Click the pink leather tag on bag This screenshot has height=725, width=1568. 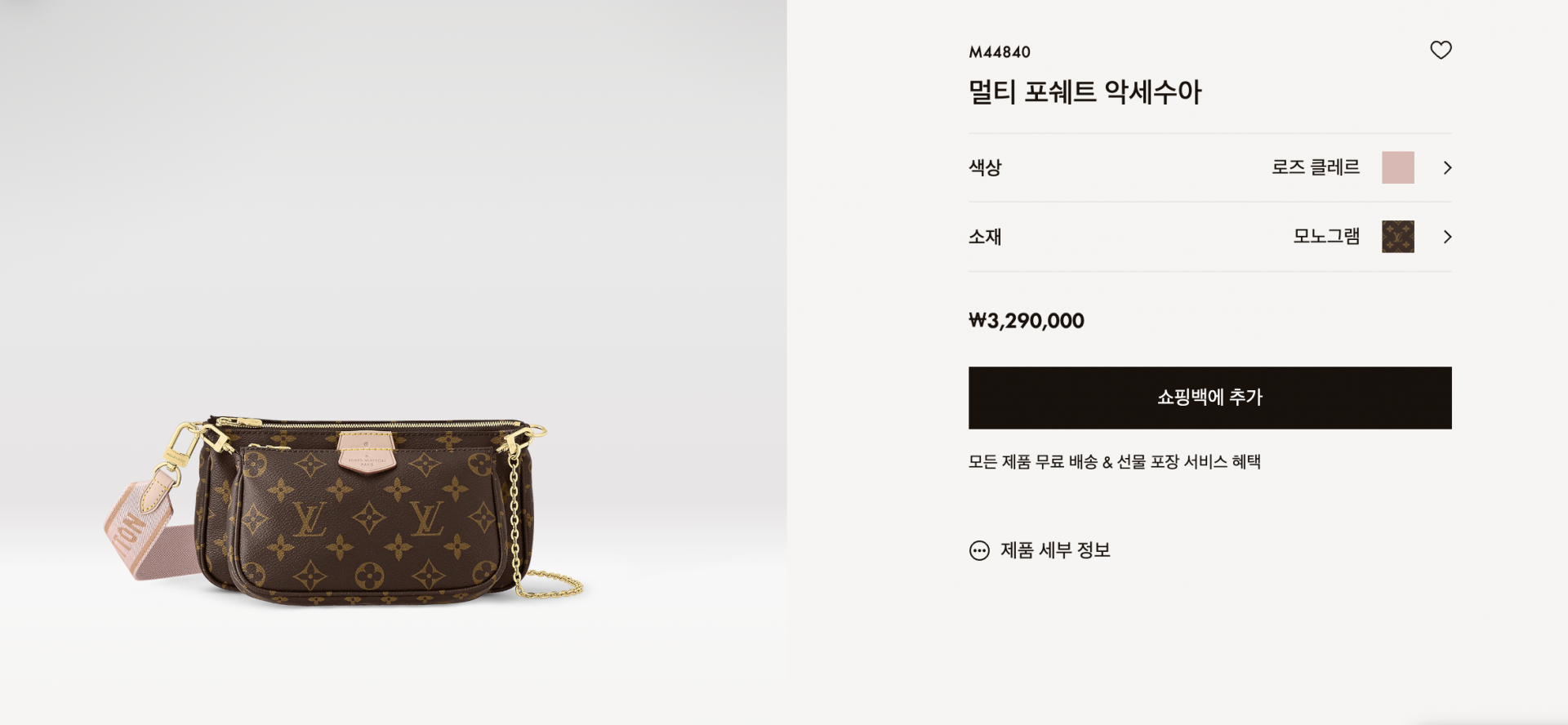coord(367,454)
